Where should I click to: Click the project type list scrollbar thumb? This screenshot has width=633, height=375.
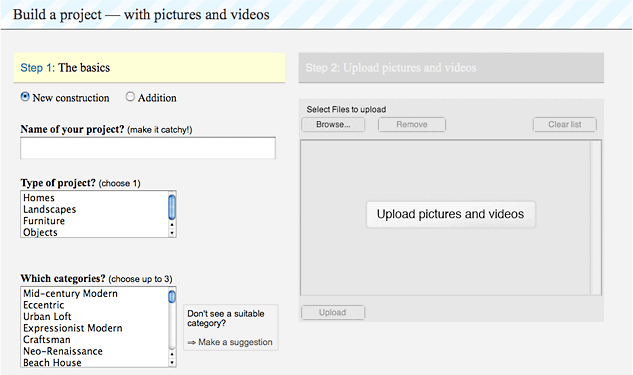tap(172, 207)
